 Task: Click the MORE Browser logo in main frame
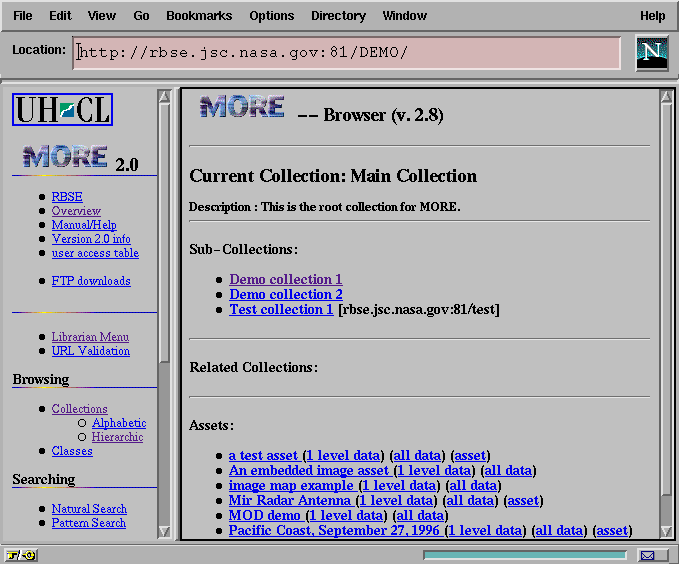pyautogui.click(x=241, y=108)
